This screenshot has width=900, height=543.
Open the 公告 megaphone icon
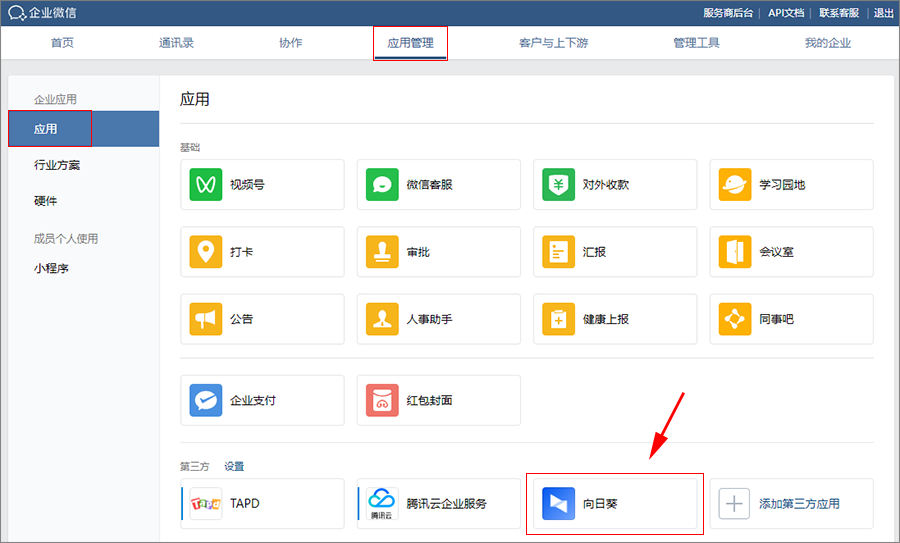click(206, 319)
